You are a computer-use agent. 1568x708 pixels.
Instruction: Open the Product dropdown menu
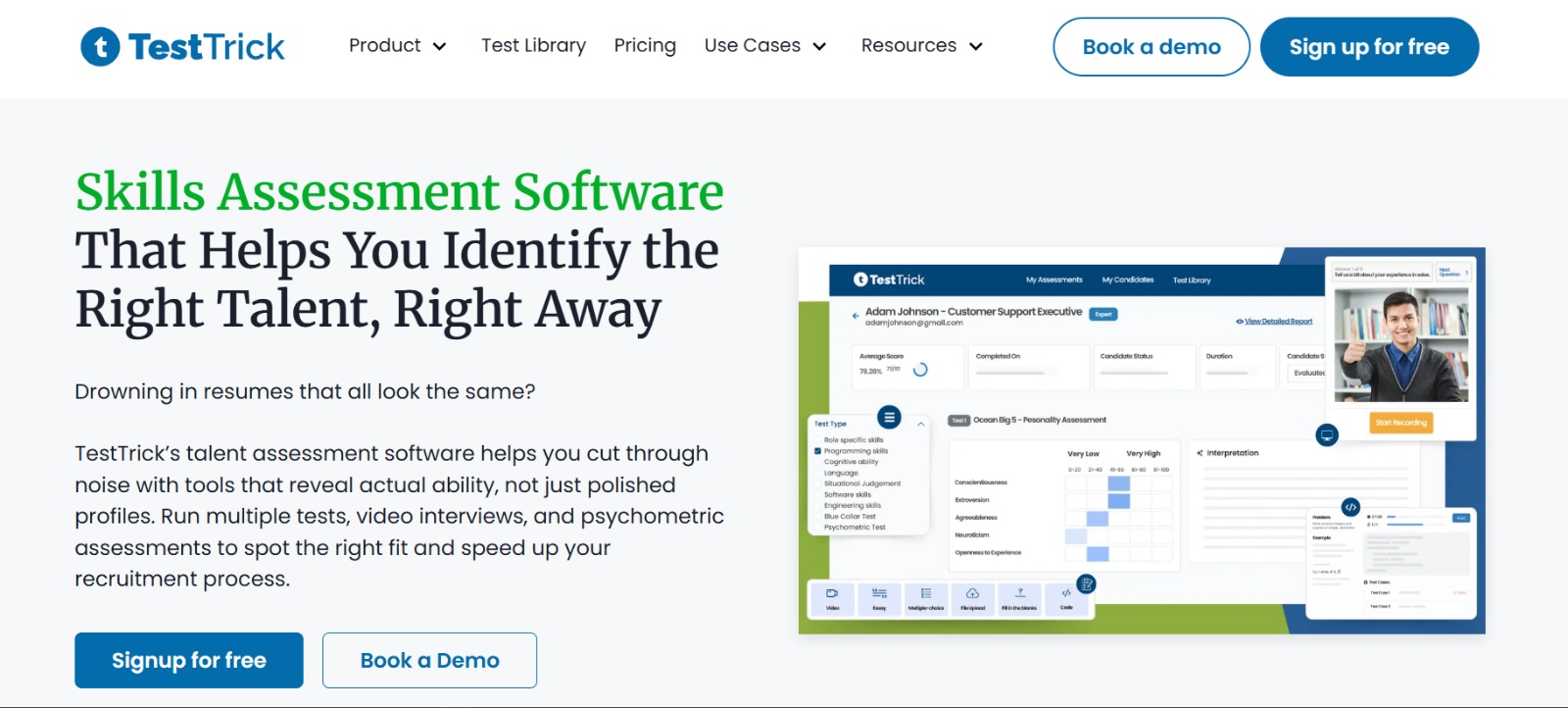pyautogui.click(x=398, y=45)
